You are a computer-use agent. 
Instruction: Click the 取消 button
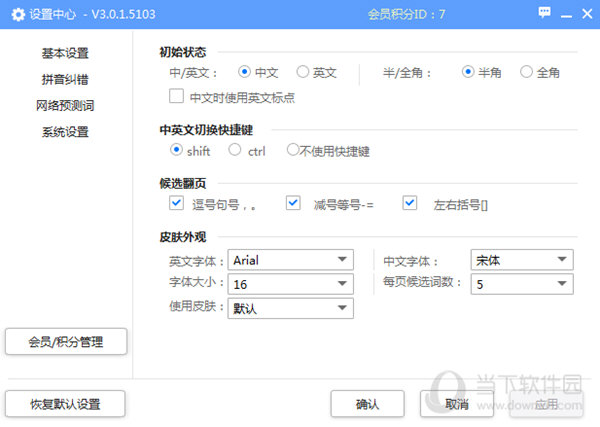[x=457, y=404]
